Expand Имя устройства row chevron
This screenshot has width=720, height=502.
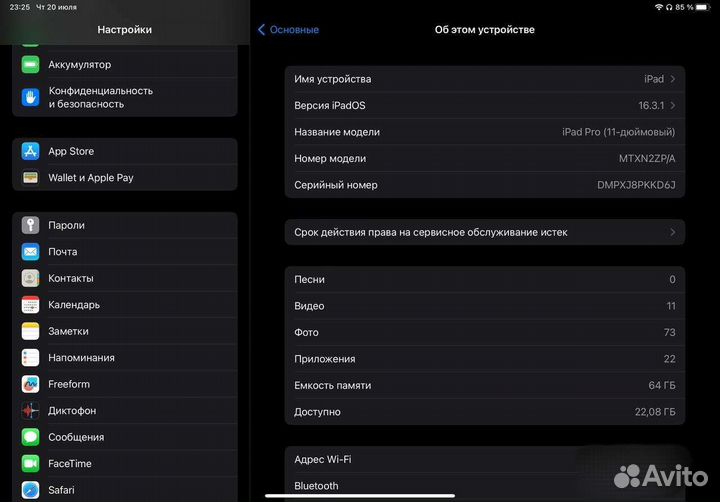pyautogui.click(x=673, y=79)
